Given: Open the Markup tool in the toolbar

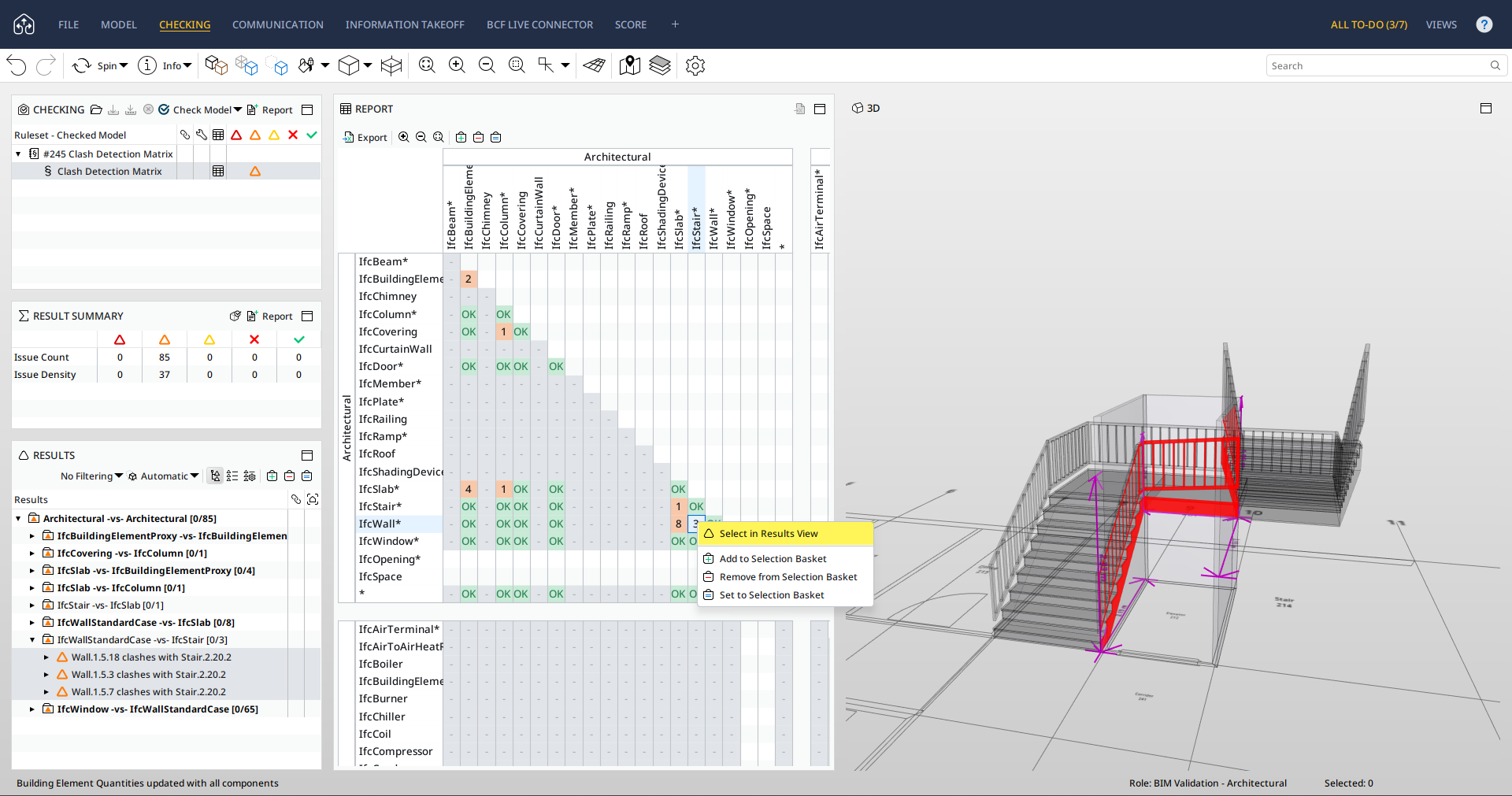Looking at the screenshot, I should pyautogui.click(x=593, y=65).
